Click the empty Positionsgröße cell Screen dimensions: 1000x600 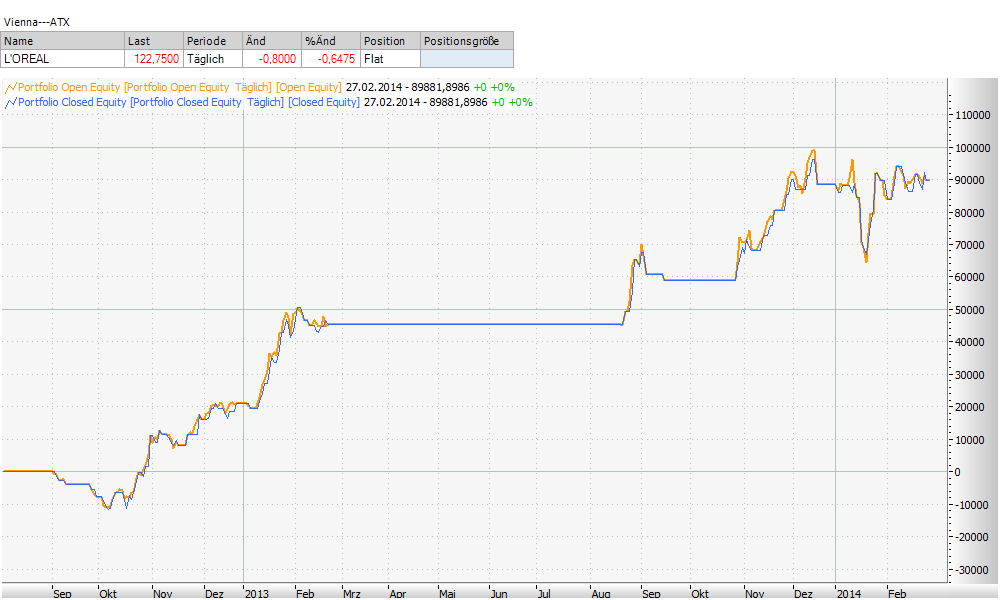[x=467, y=59]
